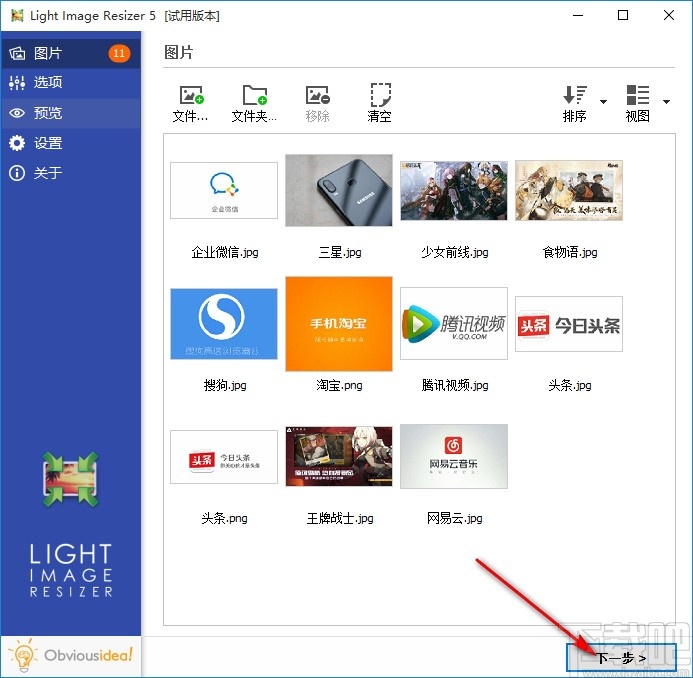
Task: Expand the 视图 view dropdown arrow
Action: 666,102
